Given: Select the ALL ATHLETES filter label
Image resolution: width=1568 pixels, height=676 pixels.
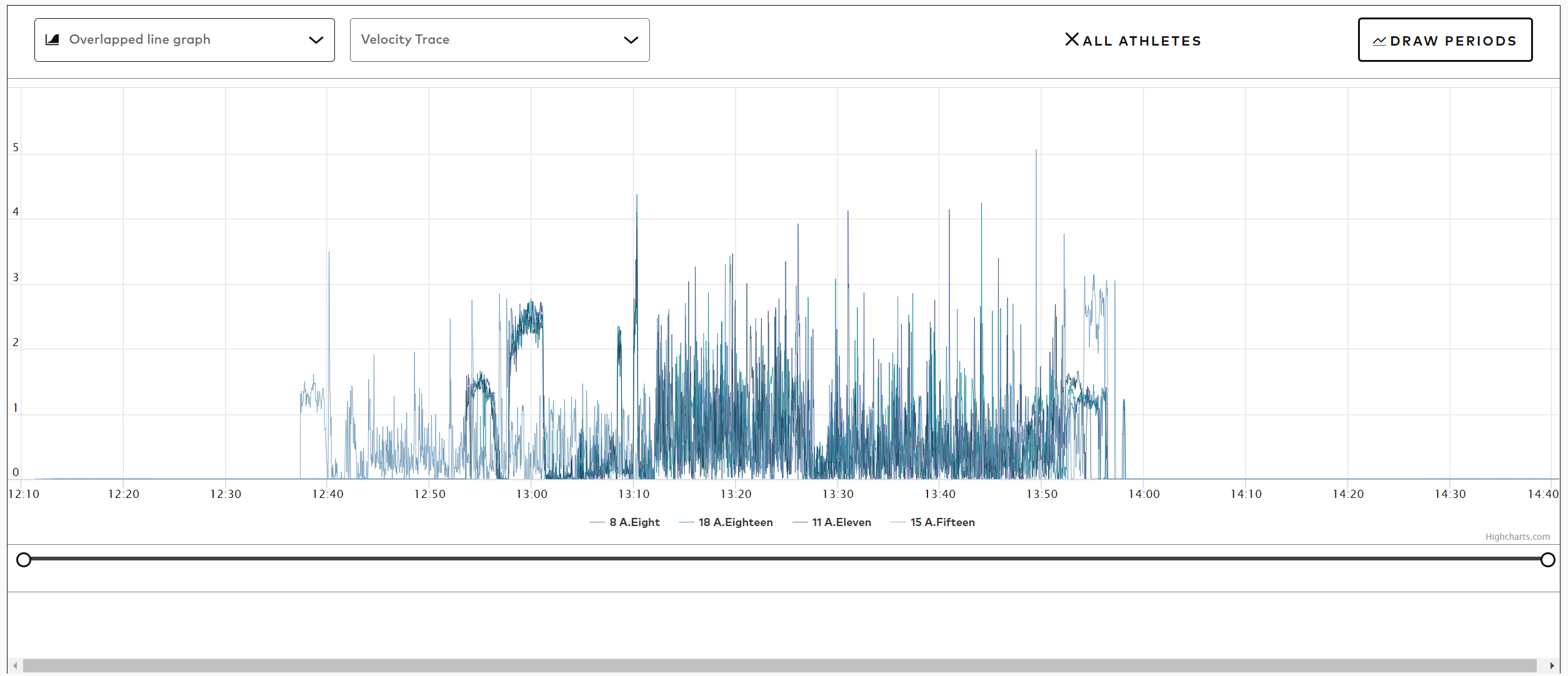Looking at the screenshot, I should click(x=1142, y=41).
